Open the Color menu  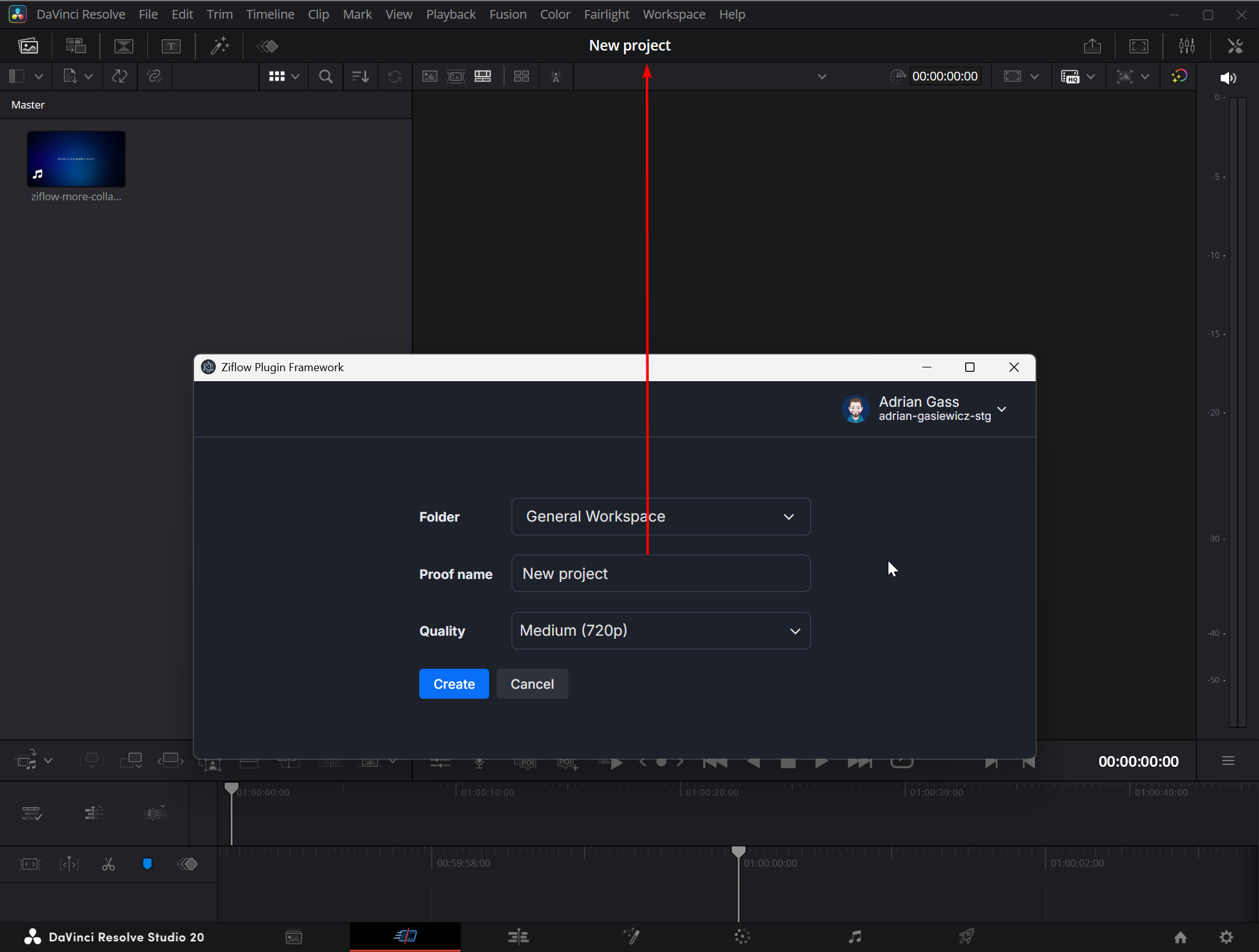click(555, 14)
